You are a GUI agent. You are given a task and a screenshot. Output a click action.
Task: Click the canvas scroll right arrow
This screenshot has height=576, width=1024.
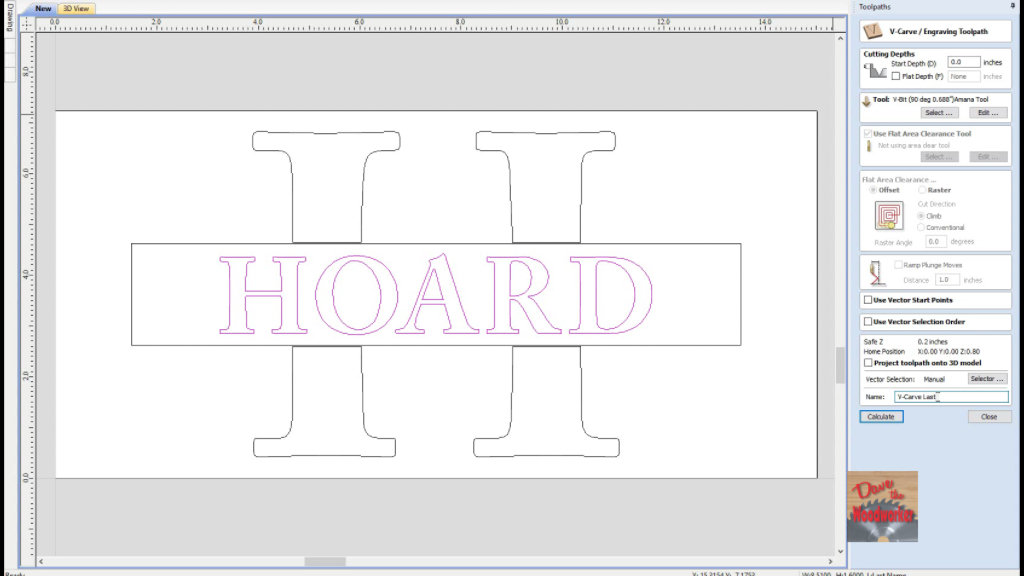830,562
